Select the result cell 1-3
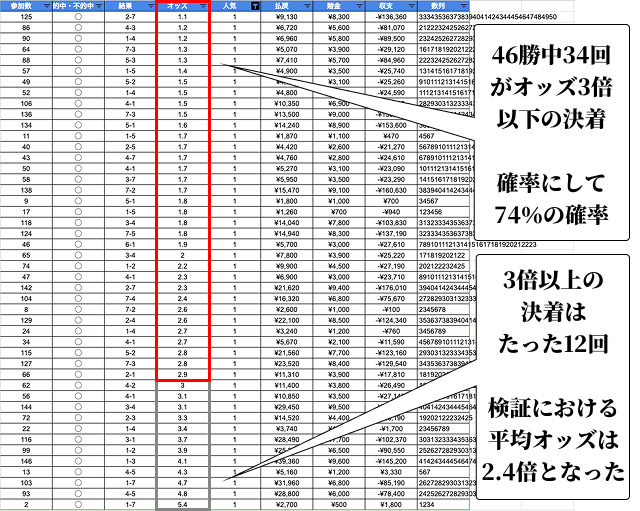The height and width of the screenshot is (511, 640). pyautogui.click(x=130, y=461)
